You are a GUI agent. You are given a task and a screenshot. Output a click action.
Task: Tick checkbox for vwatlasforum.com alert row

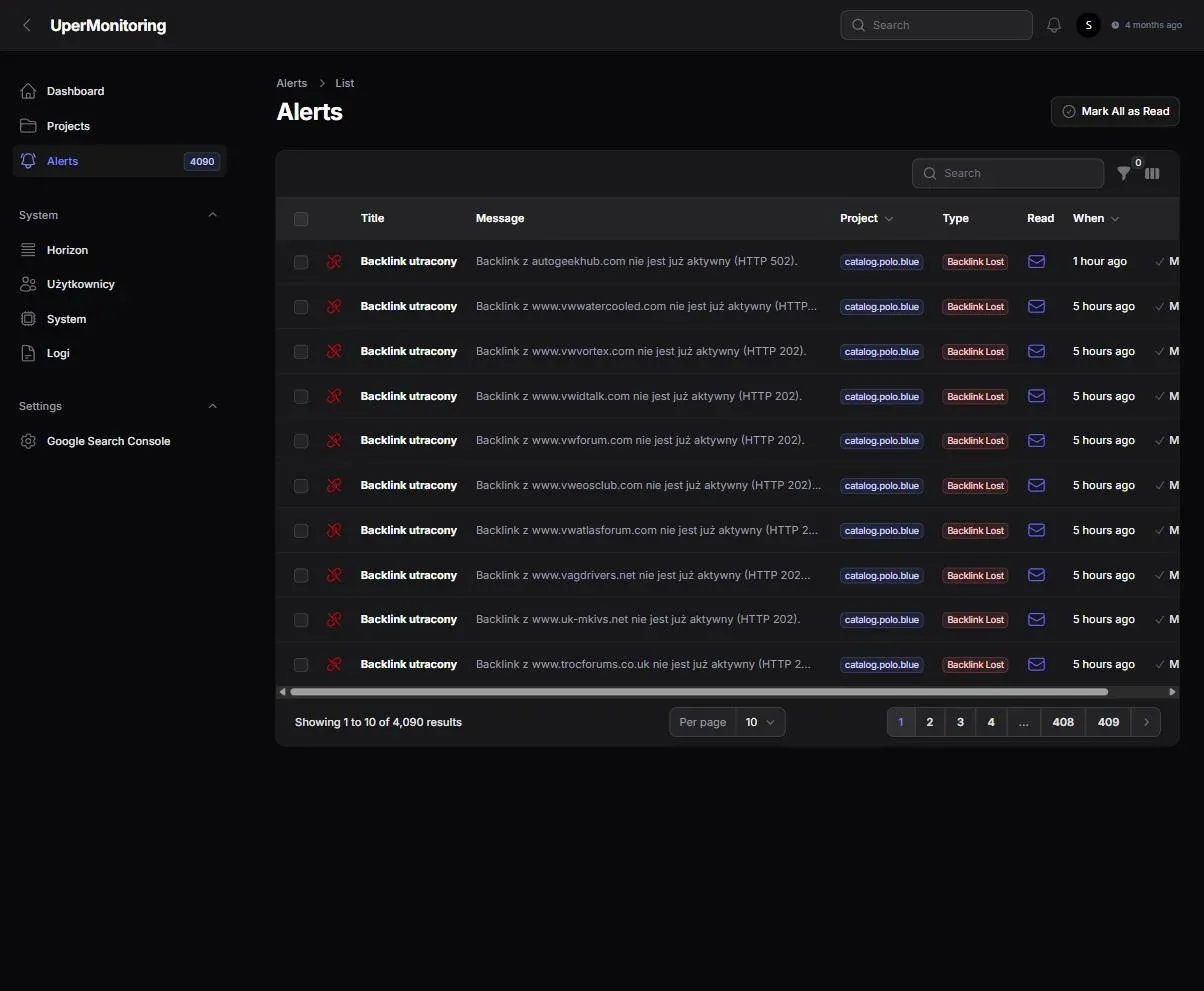click(x=301, y=531)
